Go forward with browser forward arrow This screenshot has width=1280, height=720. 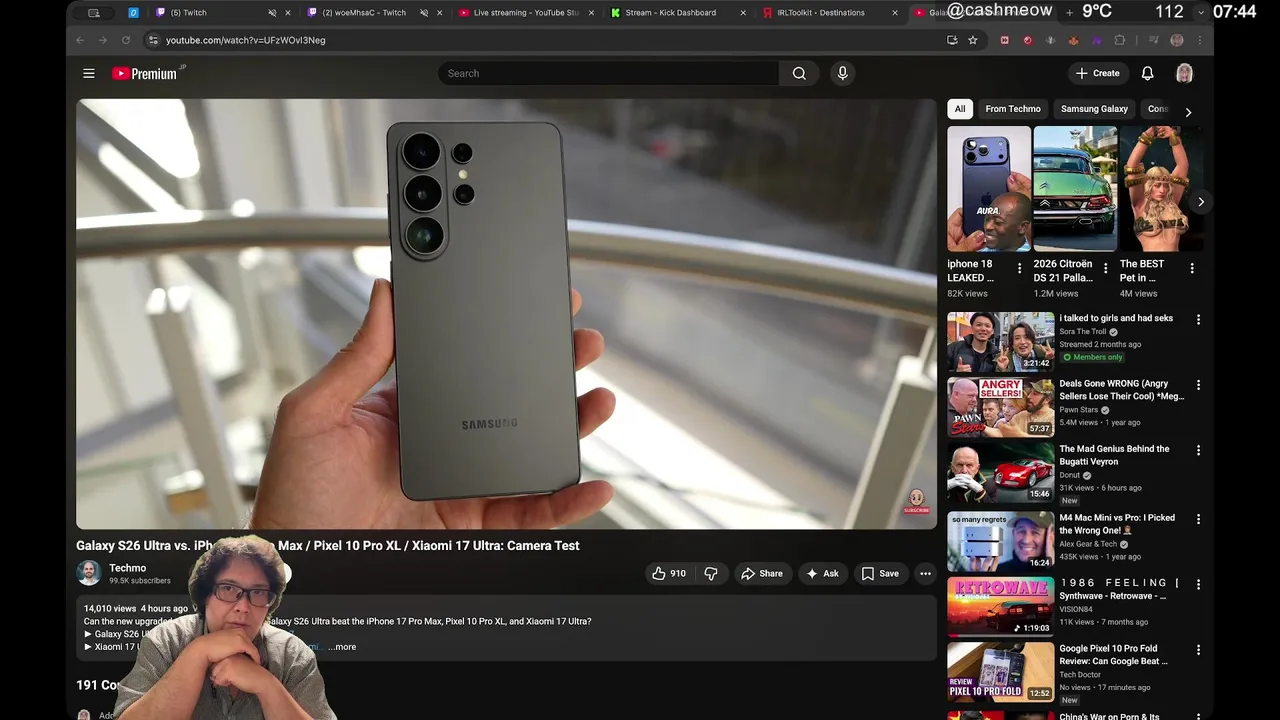pyautogui.click(x=103, y=40)
